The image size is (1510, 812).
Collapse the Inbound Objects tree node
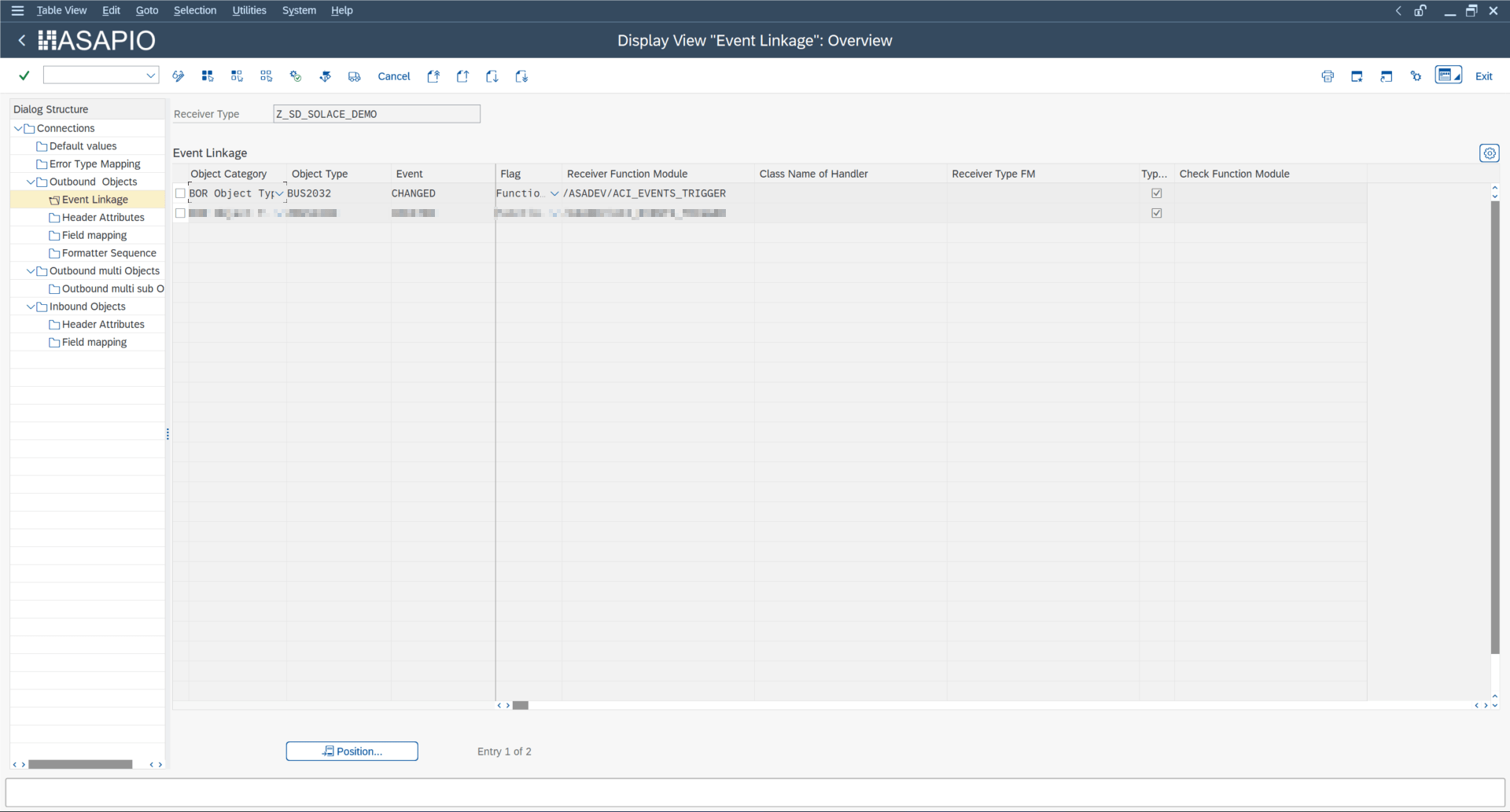(31, 307)
